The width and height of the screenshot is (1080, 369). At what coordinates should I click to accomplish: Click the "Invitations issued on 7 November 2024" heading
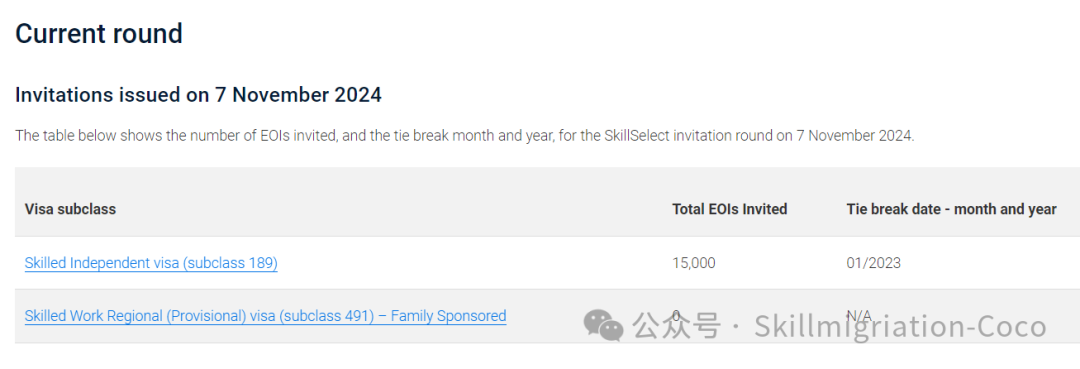[x=198, y=95]
